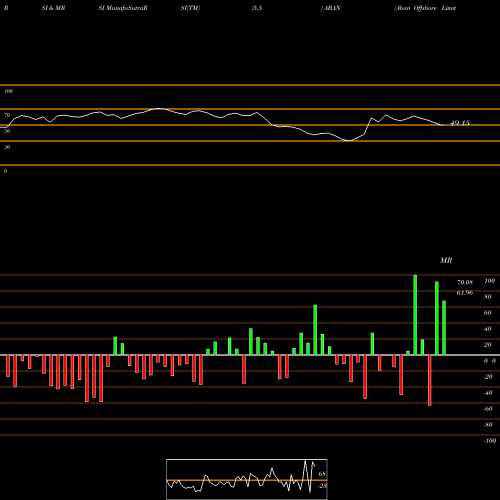Screen dimensions: 500x500
Task: Click the -100 axis label on MR chart
Action: coord(490,441)
